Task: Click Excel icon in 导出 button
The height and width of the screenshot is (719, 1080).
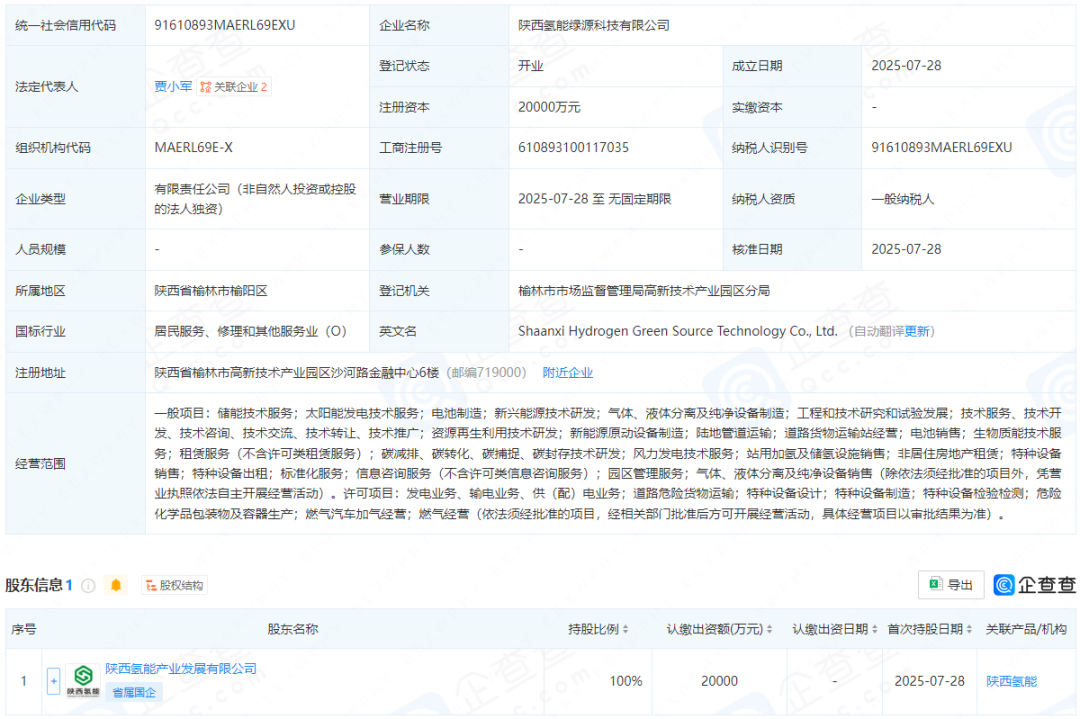Action: tap(935, 584)
